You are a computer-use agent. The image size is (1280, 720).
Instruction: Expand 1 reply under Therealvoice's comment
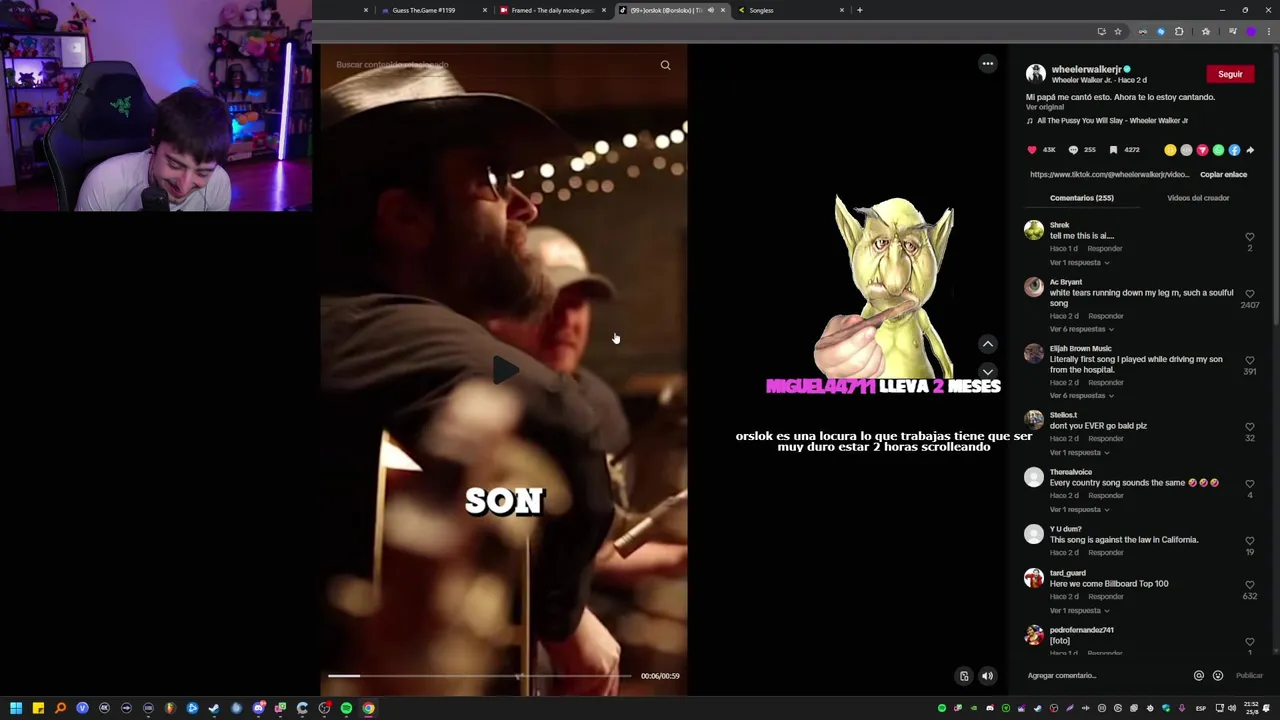1079,510
